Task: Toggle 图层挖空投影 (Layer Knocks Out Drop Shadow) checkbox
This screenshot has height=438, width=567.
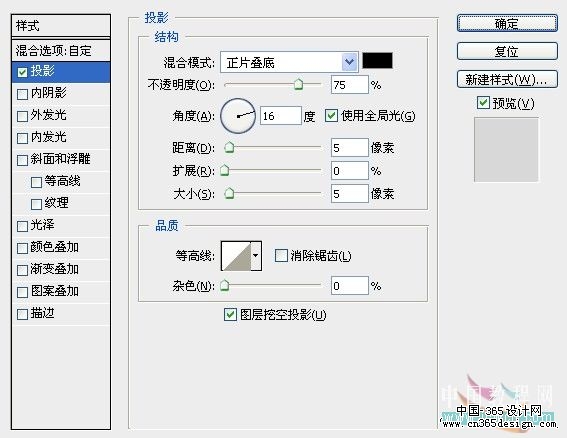Action: tap(230, 314)
